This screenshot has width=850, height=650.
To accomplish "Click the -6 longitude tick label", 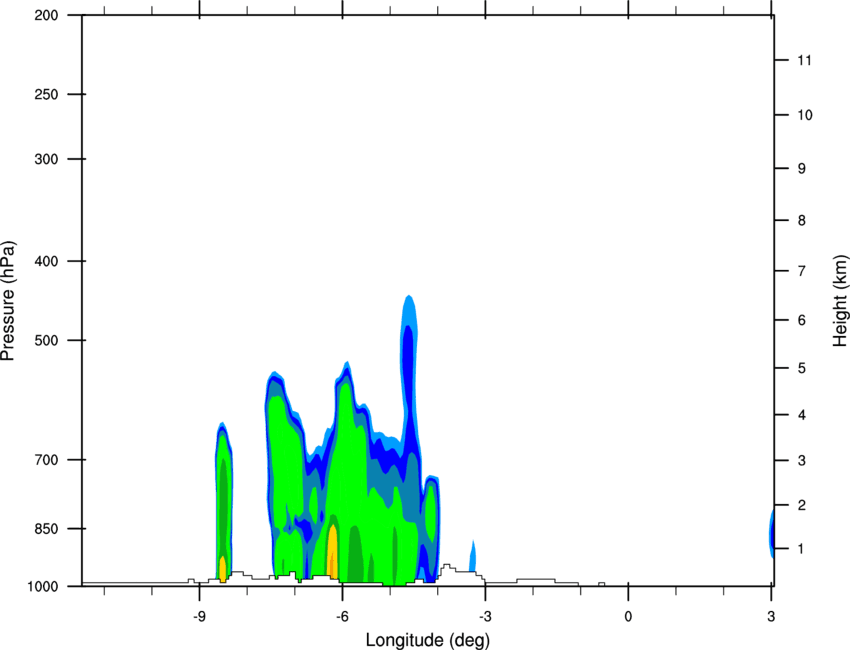I will tap(342, 617).
